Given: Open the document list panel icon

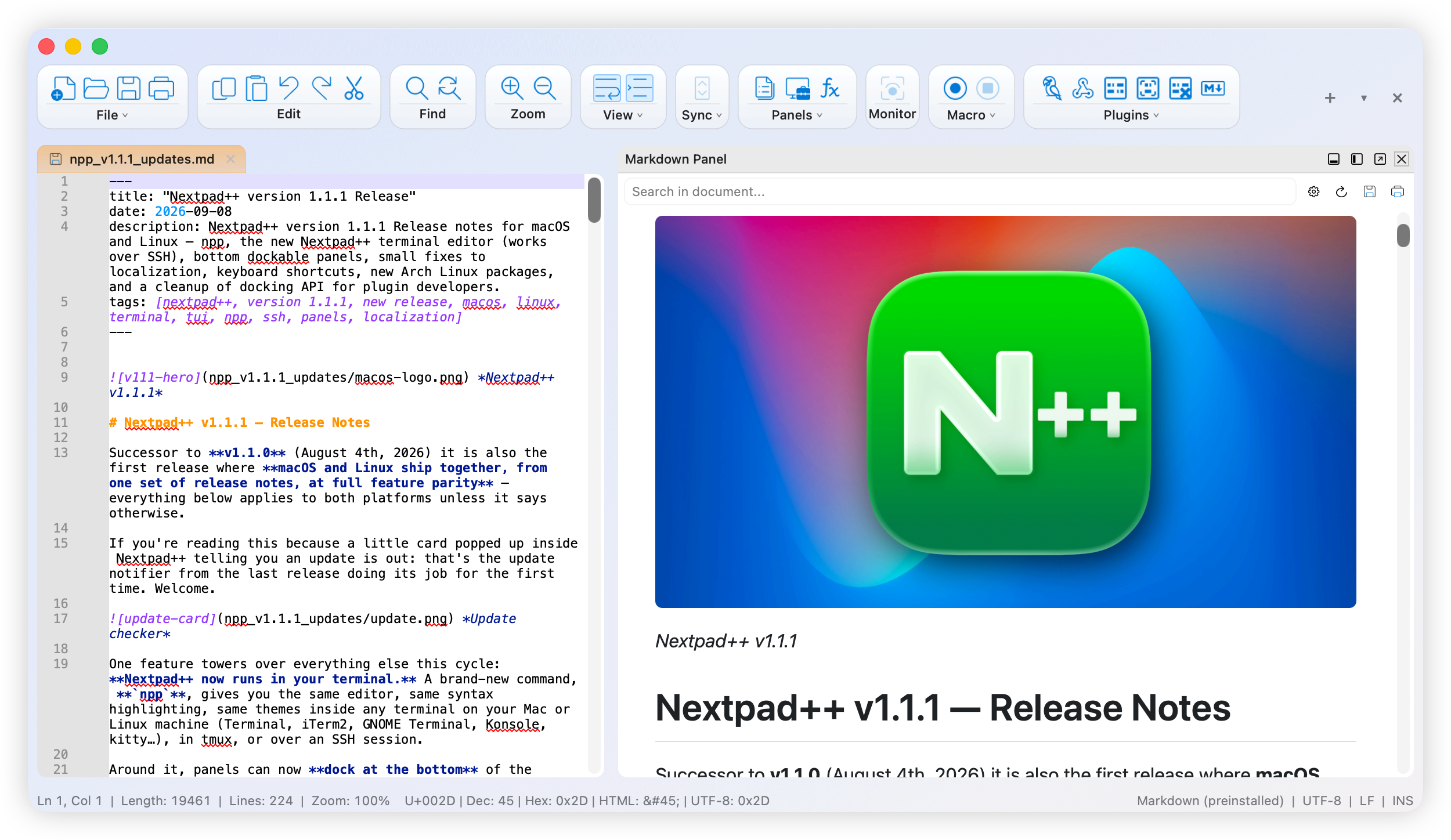Looking at the screenshot, I should pos(764,89).
